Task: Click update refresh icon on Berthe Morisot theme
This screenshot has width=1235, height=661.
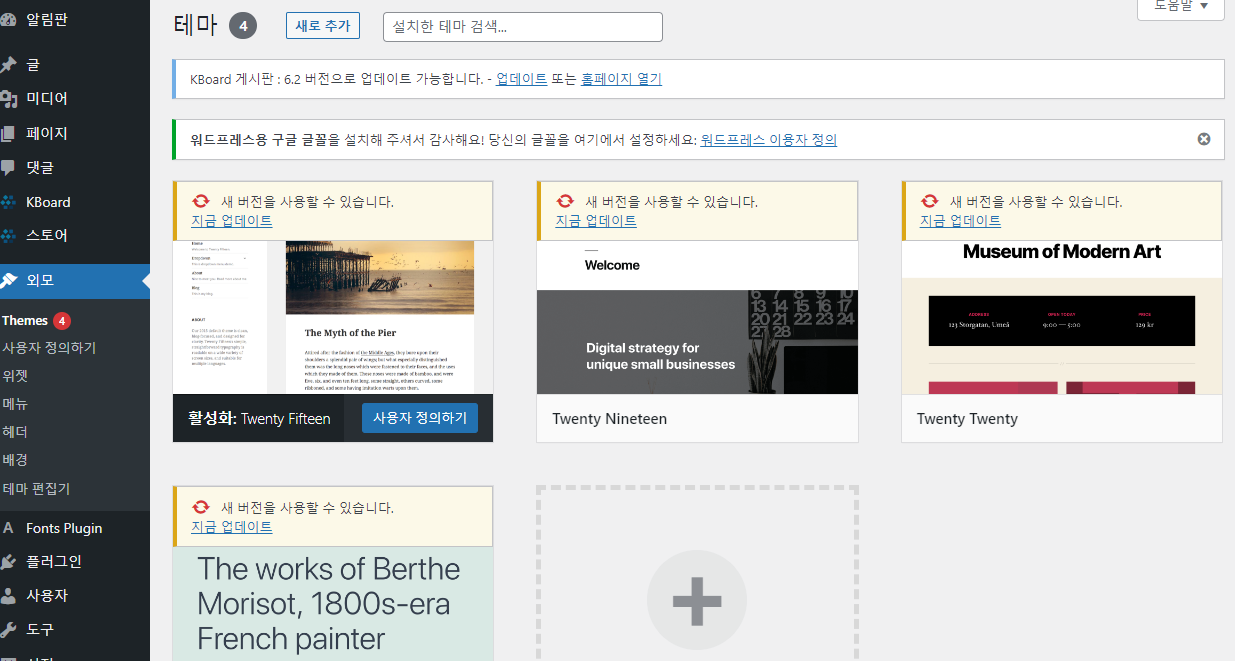Action: (201, 508)
